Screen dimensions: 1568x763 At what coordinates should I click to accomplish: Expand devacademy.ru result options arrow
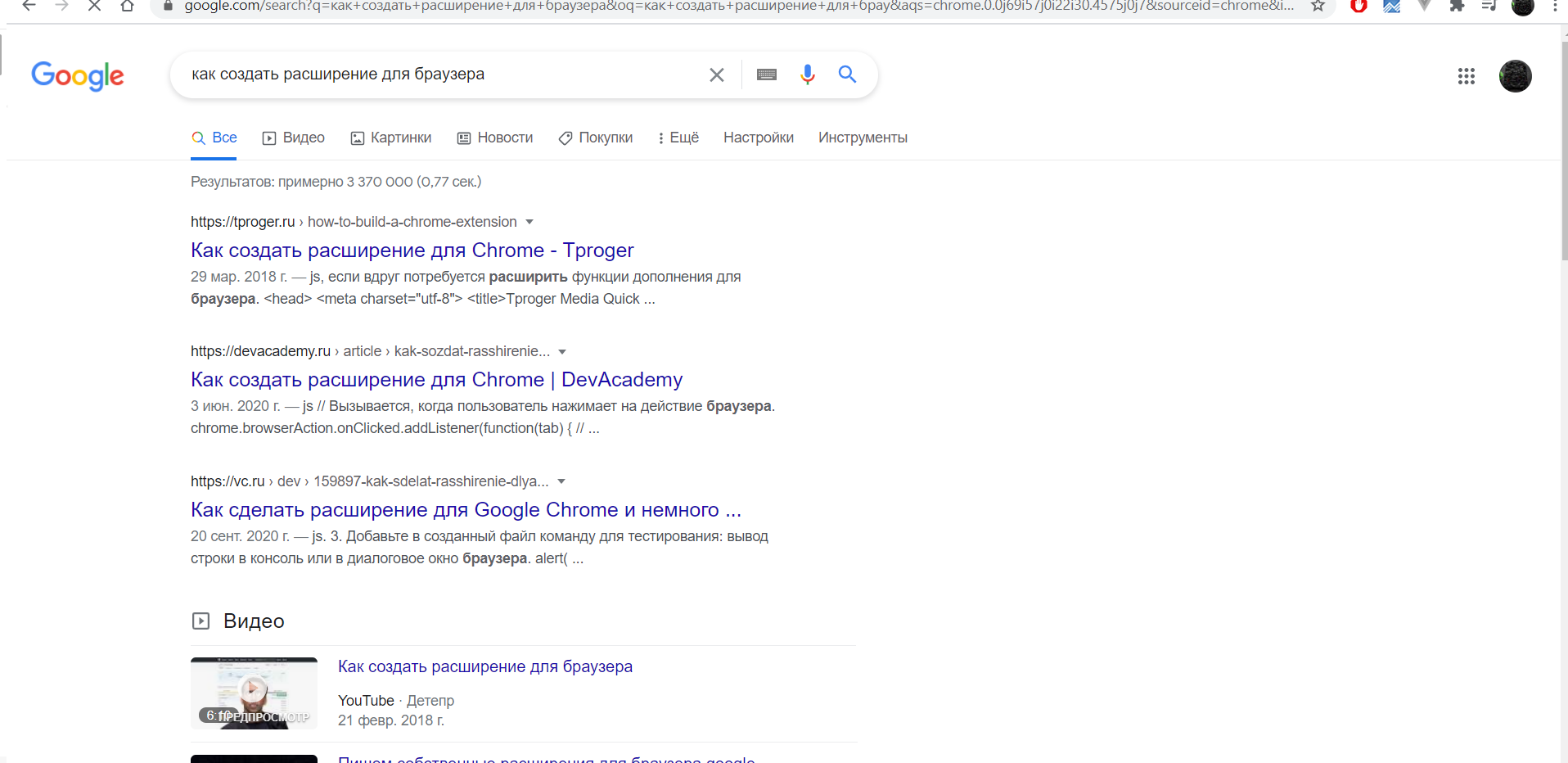(x=562, y=352)
